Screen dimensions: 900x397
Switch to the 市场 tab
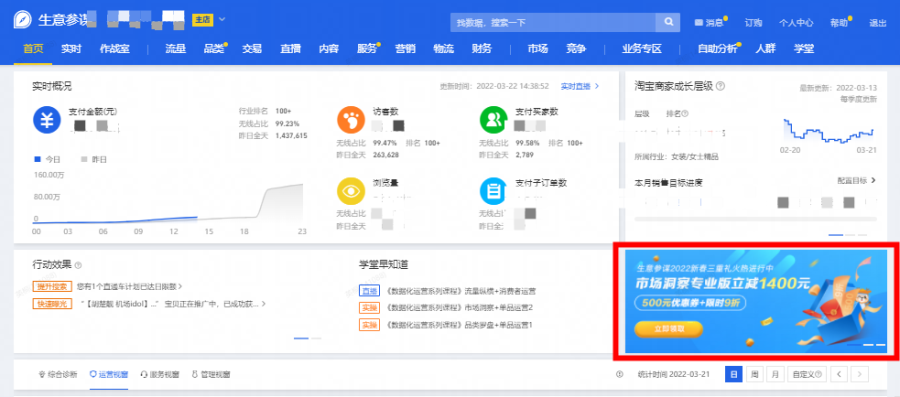tap(537, 49)
